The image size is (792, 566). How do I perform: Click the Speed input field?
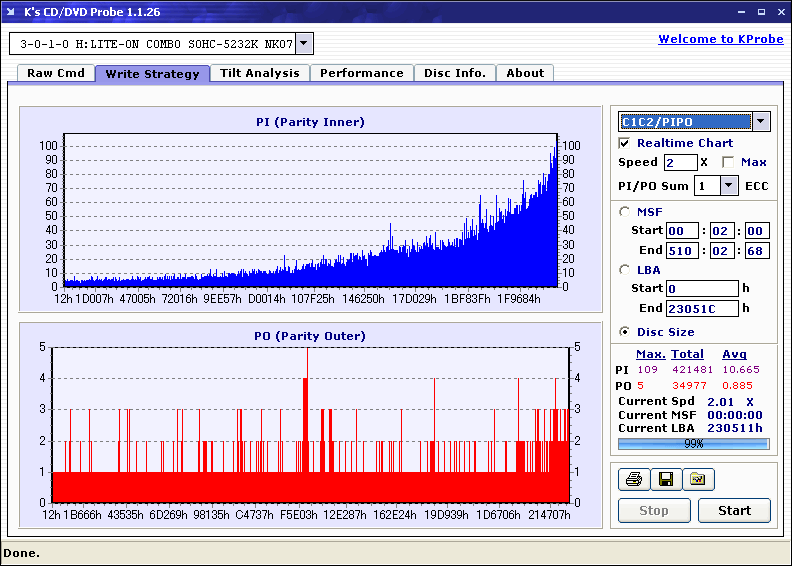click(680, 162)
